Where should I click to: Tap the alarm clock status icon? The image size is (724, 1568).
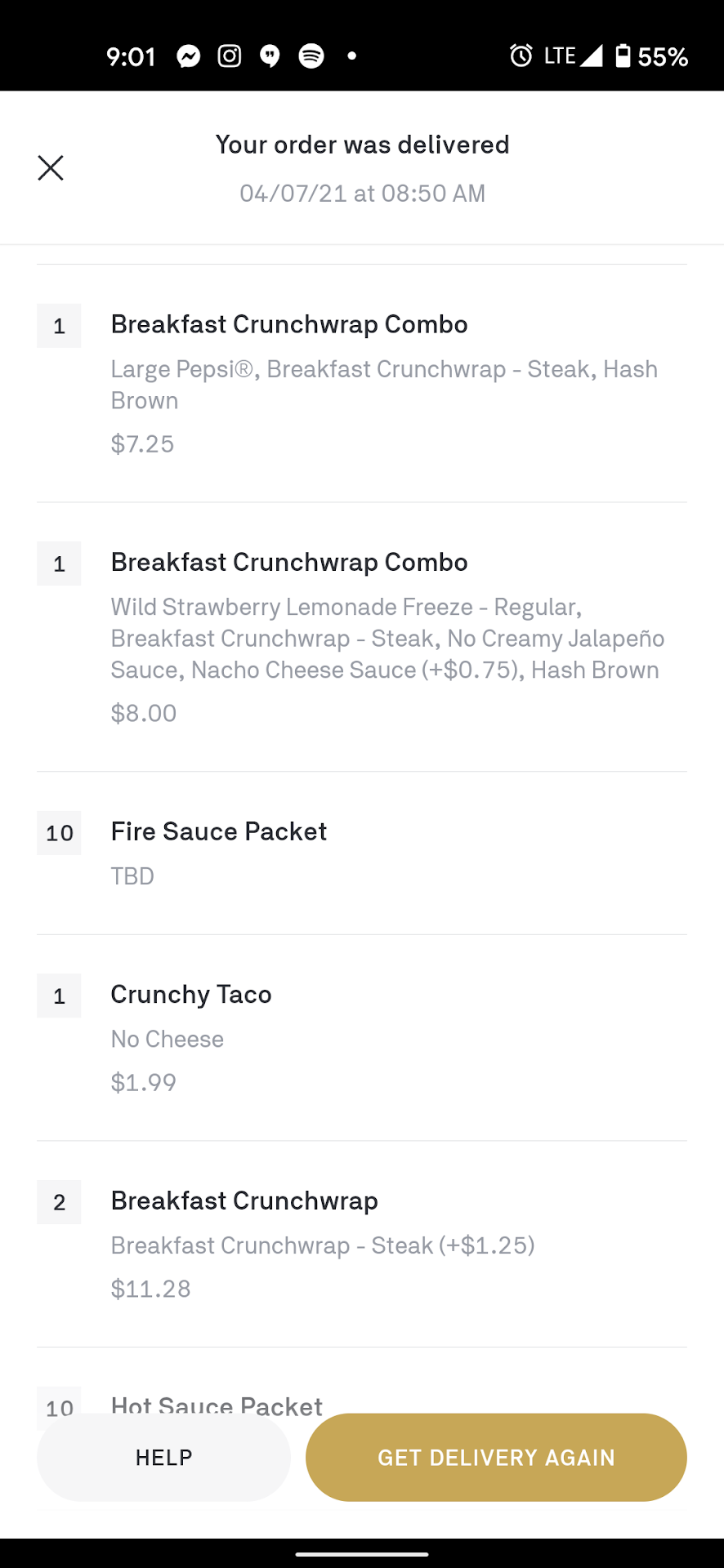(521, 56)
